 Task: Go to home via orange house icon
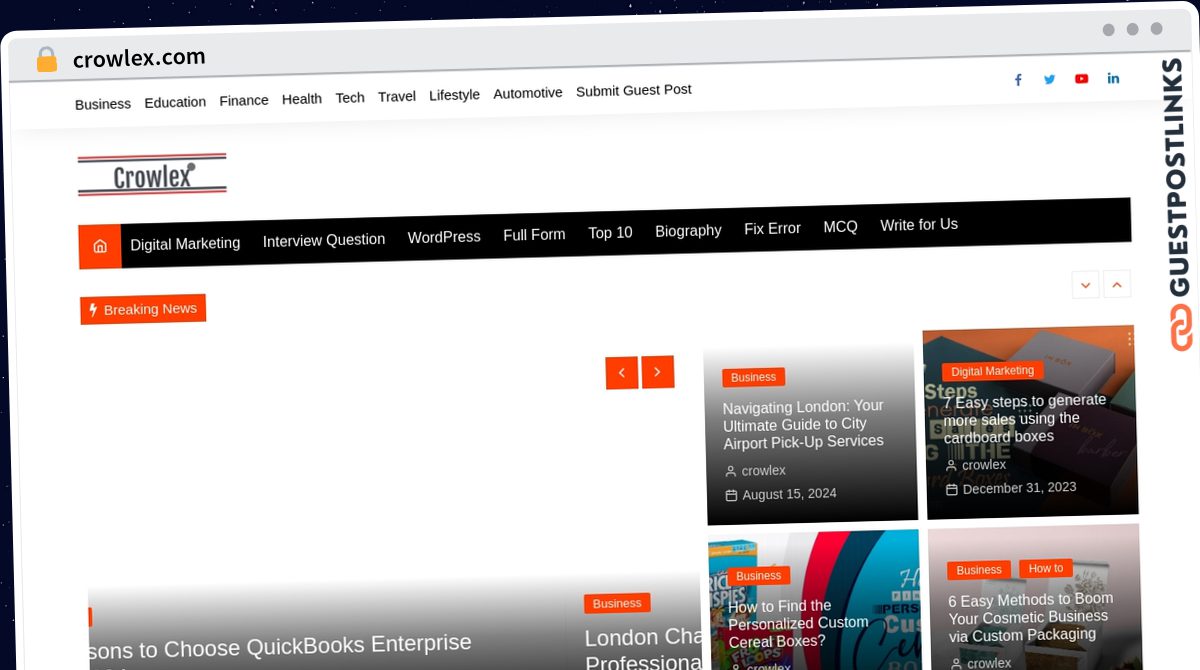pyautogui.click(x=100, y=246)
